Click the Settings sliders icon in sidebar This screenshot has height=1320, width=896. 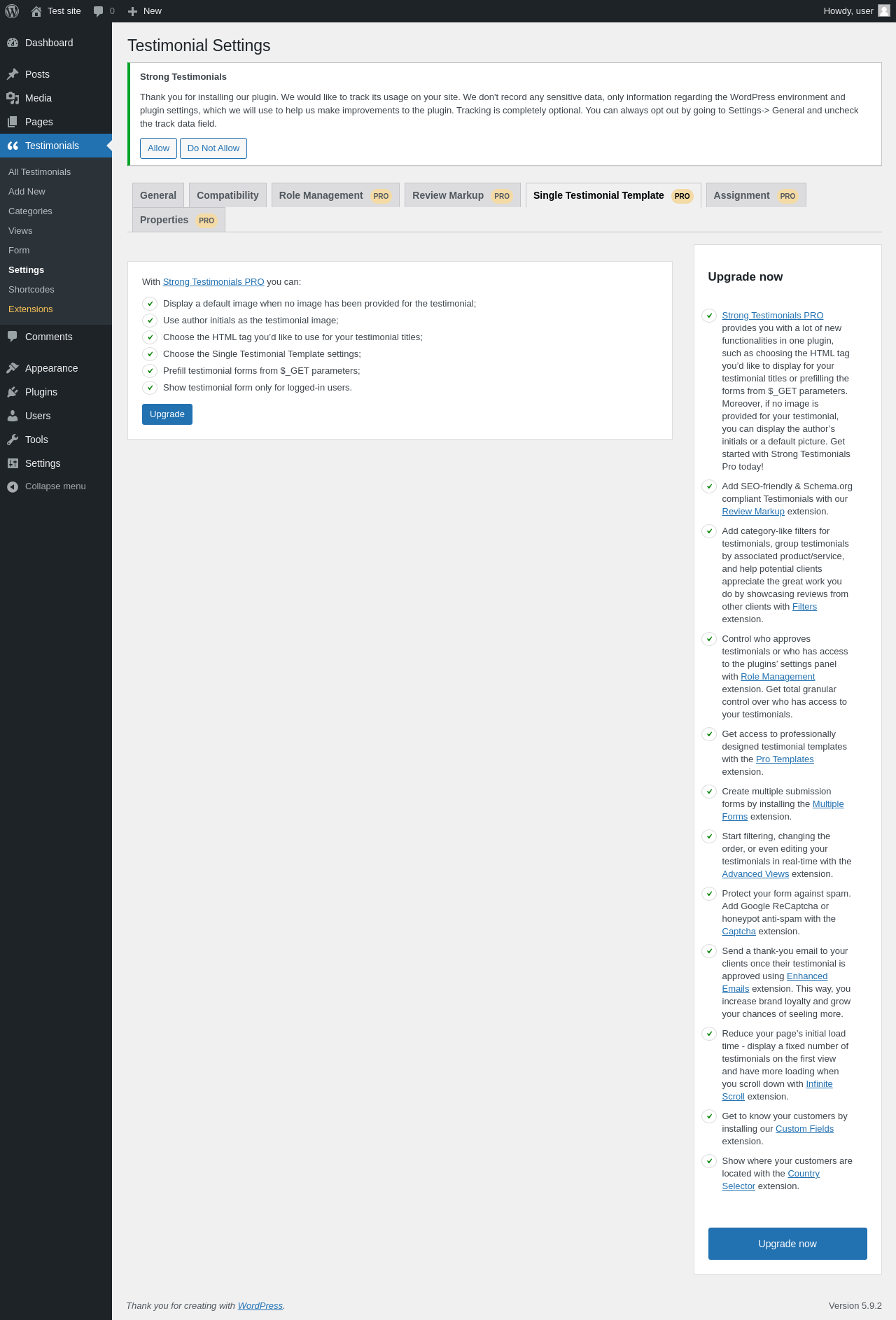13,463
